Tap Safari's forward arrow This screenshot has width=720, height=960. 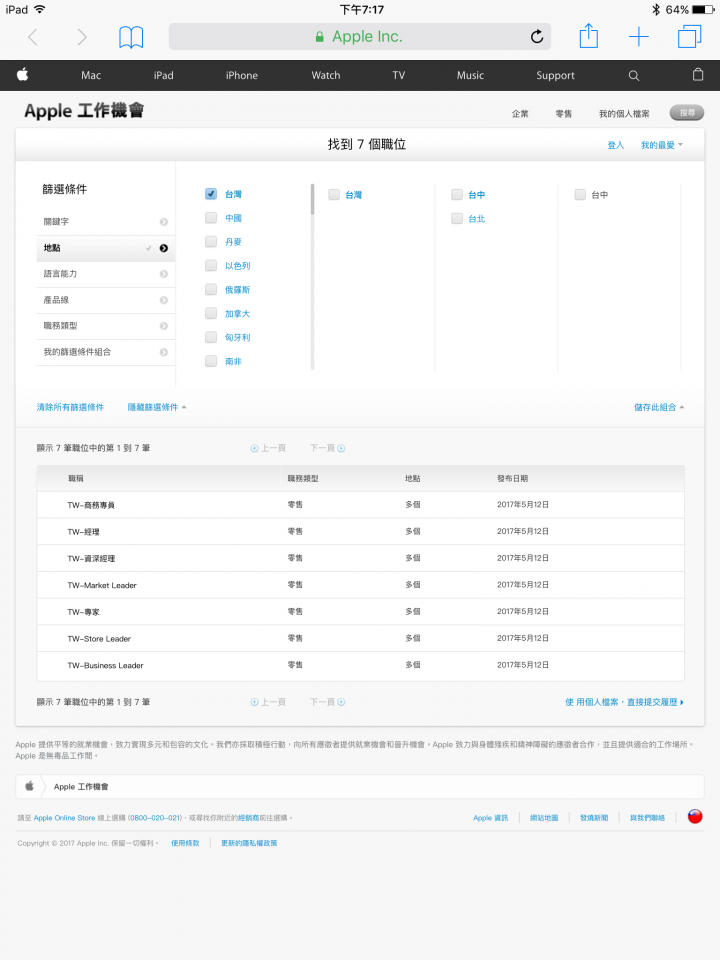click(82, 37)
